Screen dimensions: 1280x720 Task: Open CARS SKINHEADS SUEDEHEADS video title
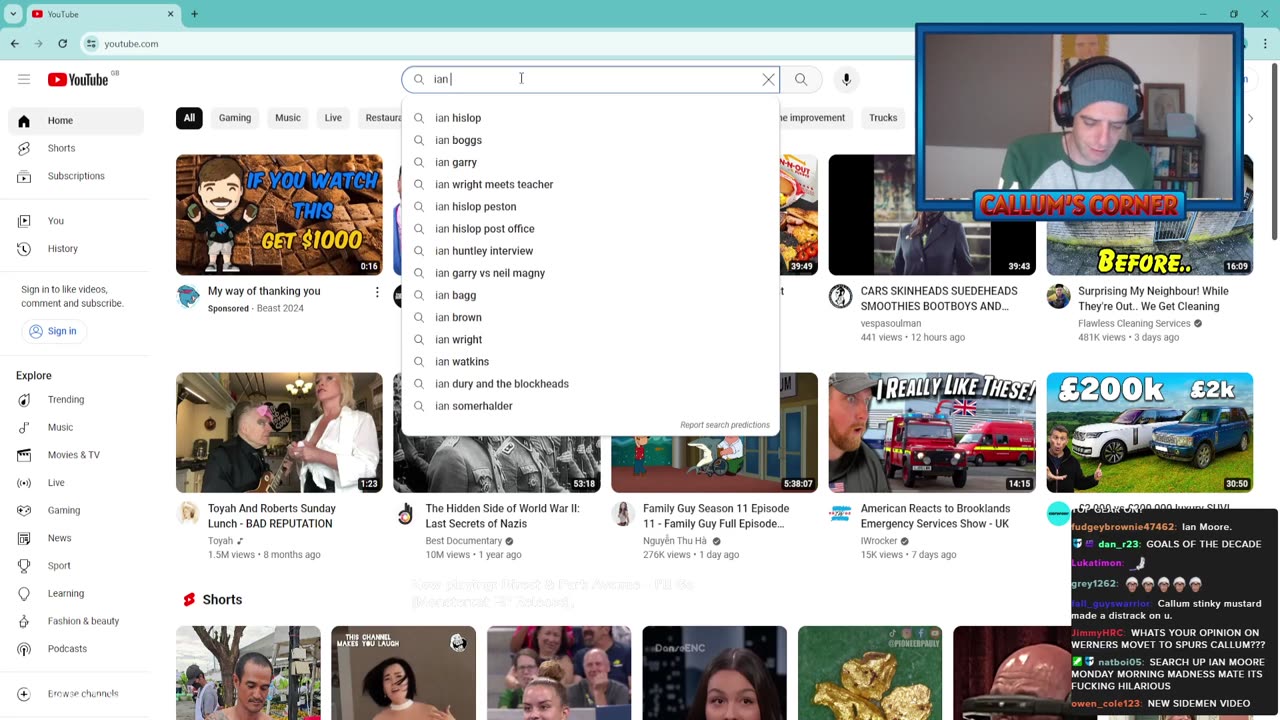(939, 299)
